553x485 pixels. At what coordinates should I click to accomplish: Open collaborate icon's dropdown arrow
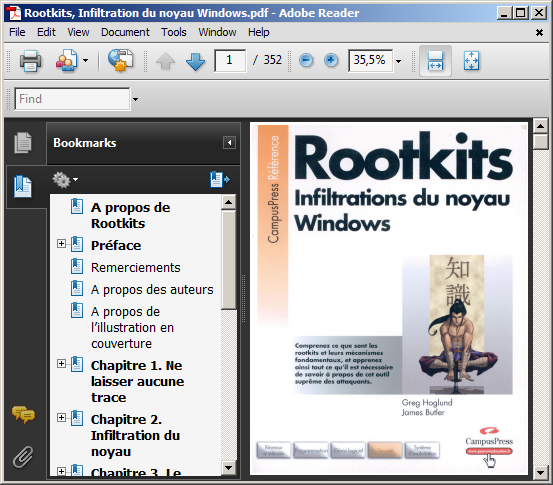85,61
